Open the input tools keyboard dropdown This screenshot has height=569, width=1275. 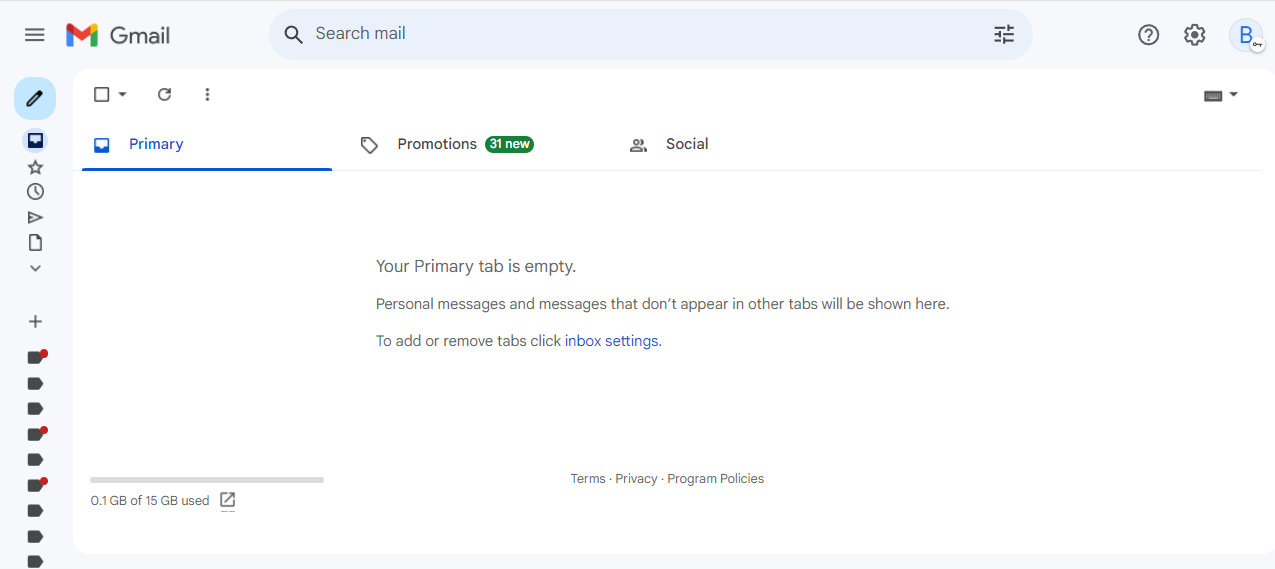tap(1221, 95)
